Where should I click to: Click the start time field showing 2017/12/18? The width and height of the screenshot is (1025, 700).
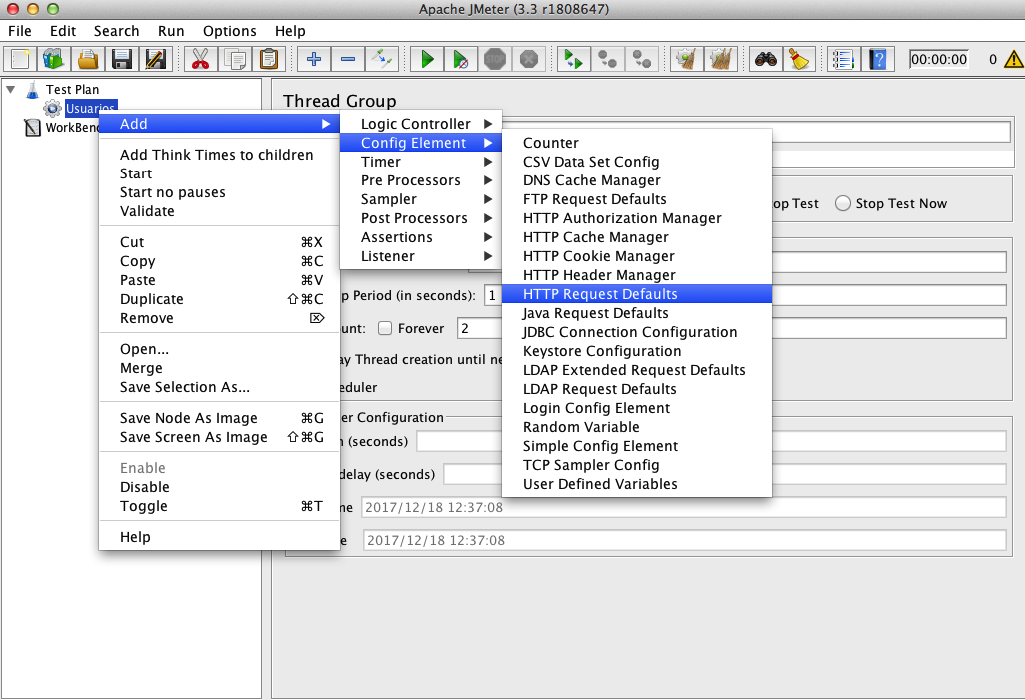click(x=683, y=507)
